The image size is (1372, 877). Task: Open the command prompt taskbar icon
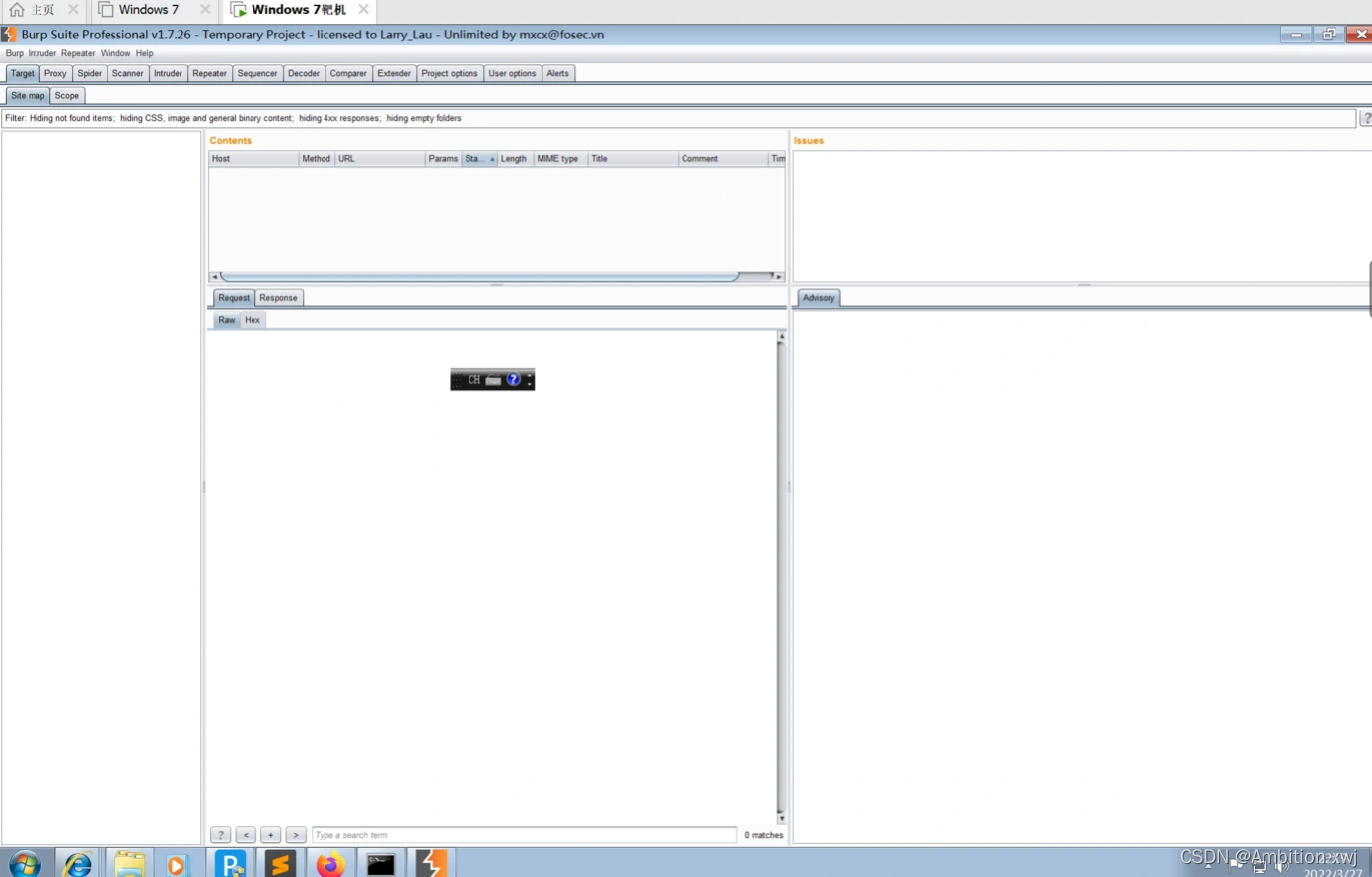coord(381,864)
